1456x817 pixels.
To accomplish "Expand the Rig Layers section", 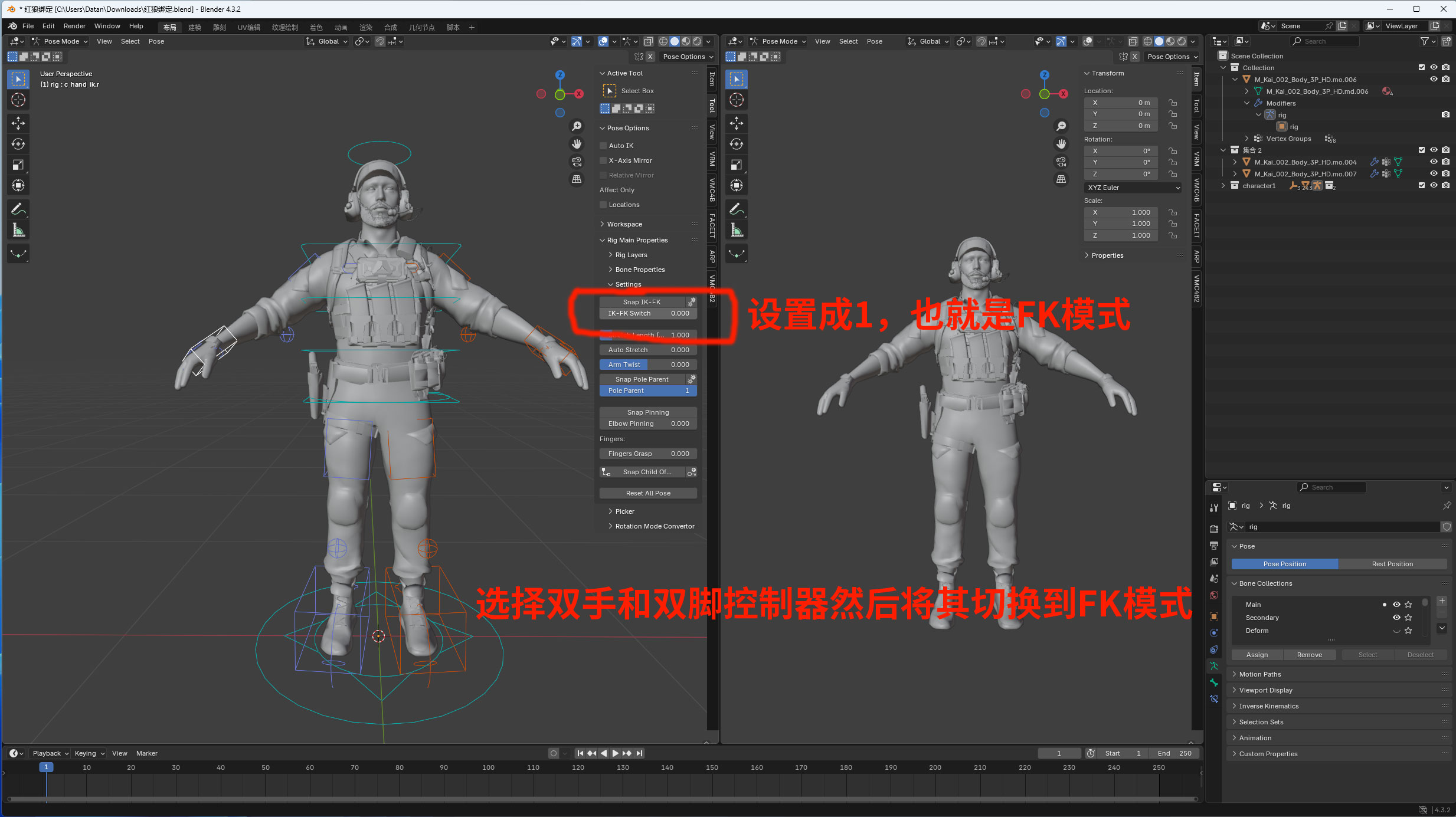I will [x=631, y=254].
